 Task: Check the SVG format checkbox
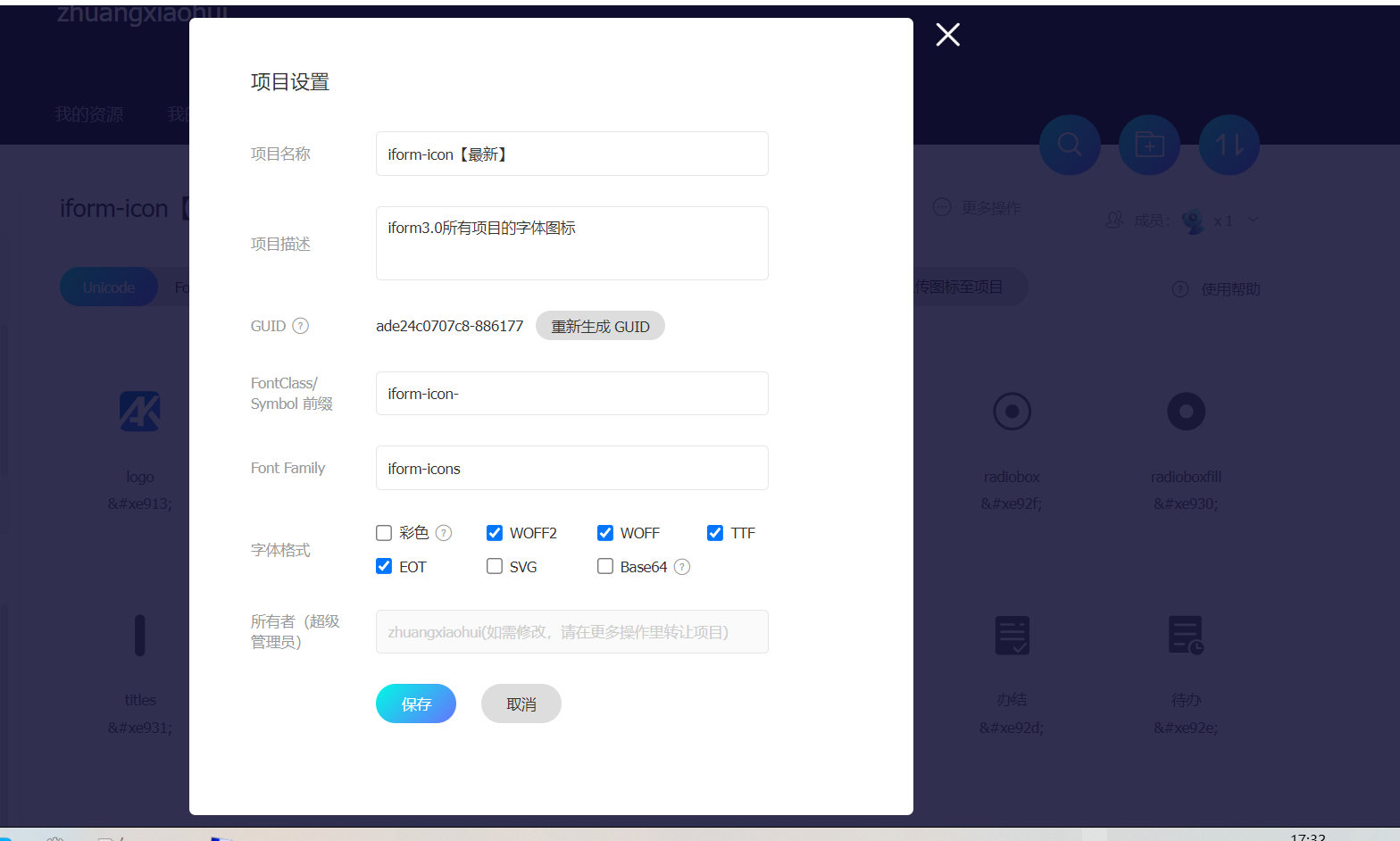click(495, 567)
